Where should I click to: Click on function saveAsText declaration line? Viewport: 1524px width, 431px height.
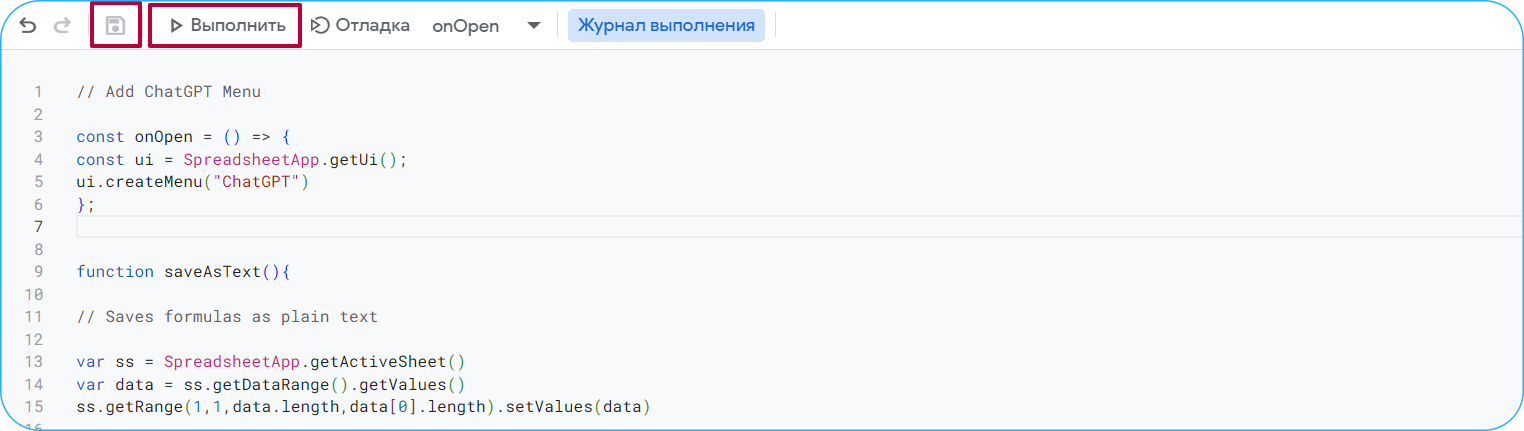tap(182, 272)
